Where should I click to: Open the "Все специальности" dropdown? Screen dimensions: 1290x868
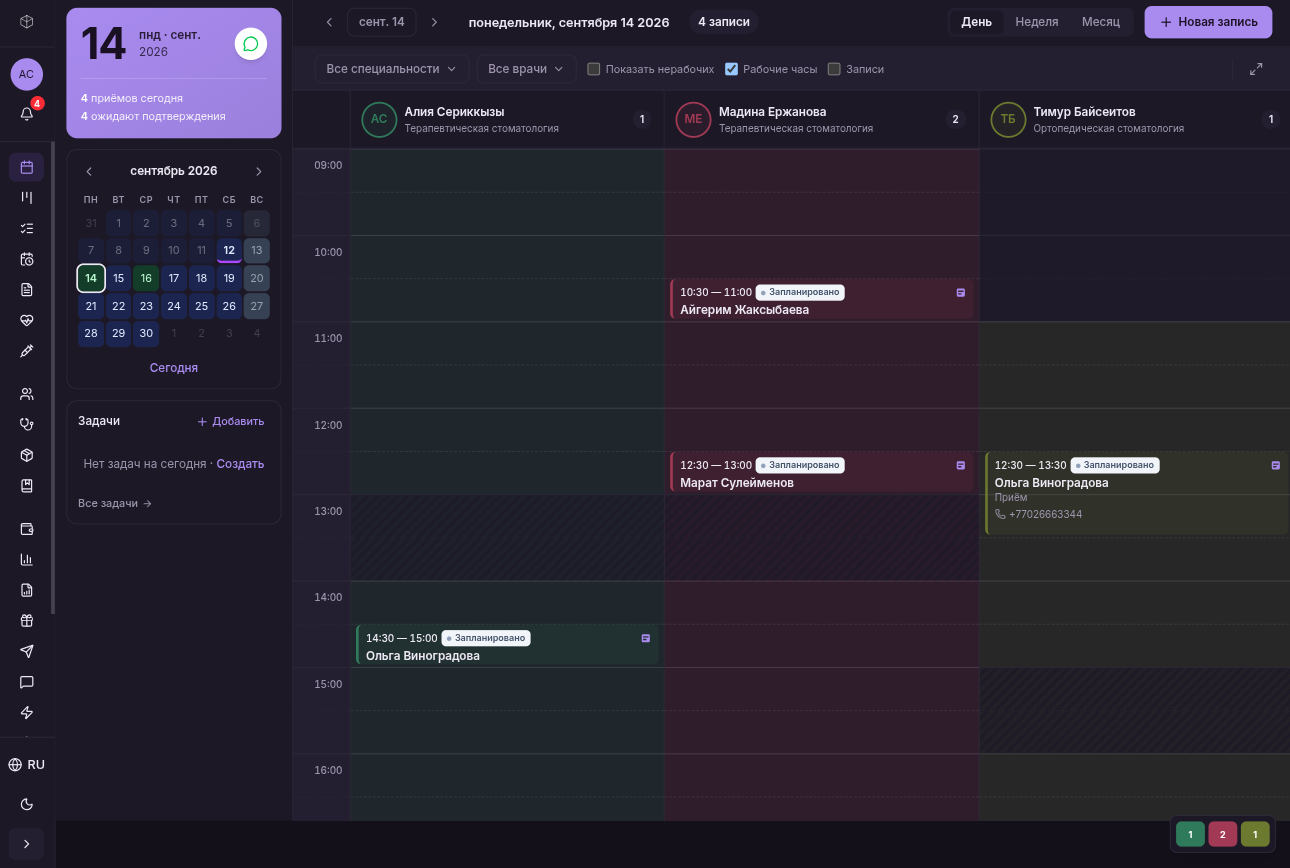tap(391, 69)
